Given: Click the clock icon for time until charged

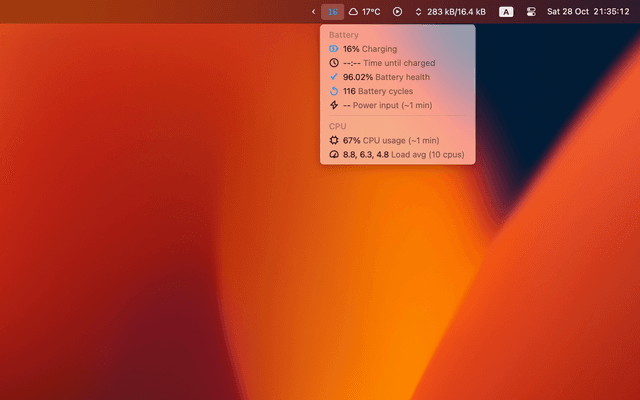Looking at the screenshot, I should tap(334, 62).
